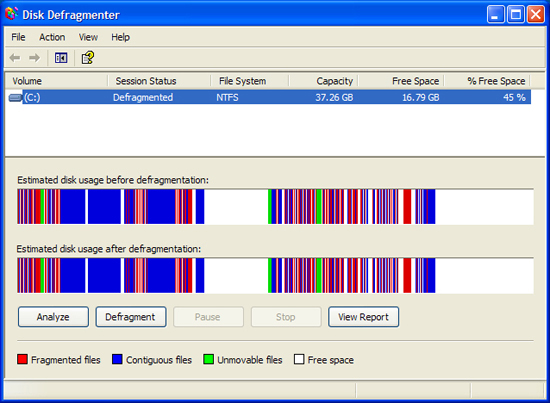Click the Disk Defragmenter title bar icon
550x403 pixels.
12,14
